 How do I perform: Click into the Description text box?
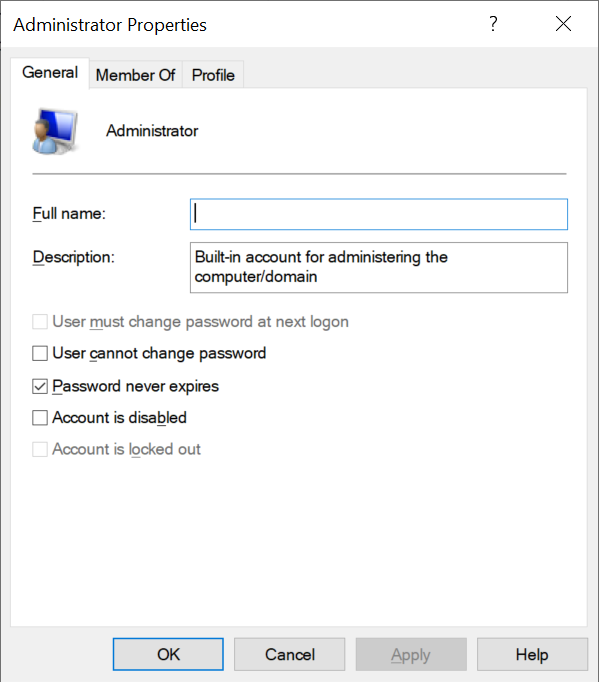[379, 267]
